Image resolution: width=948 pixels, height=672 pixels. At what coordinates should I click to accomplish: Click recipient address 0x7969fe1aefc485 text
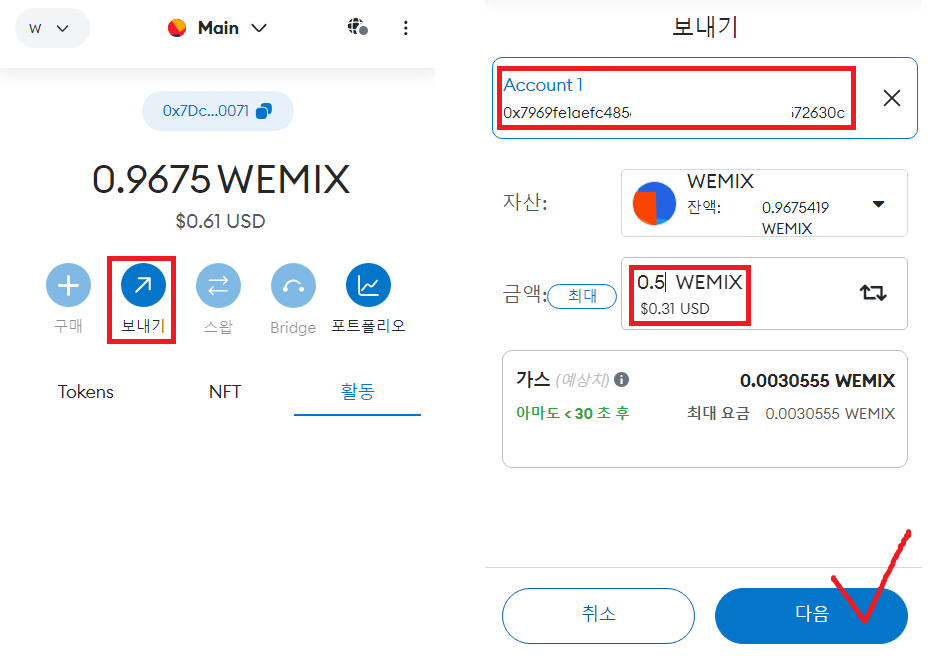(567, 113)
